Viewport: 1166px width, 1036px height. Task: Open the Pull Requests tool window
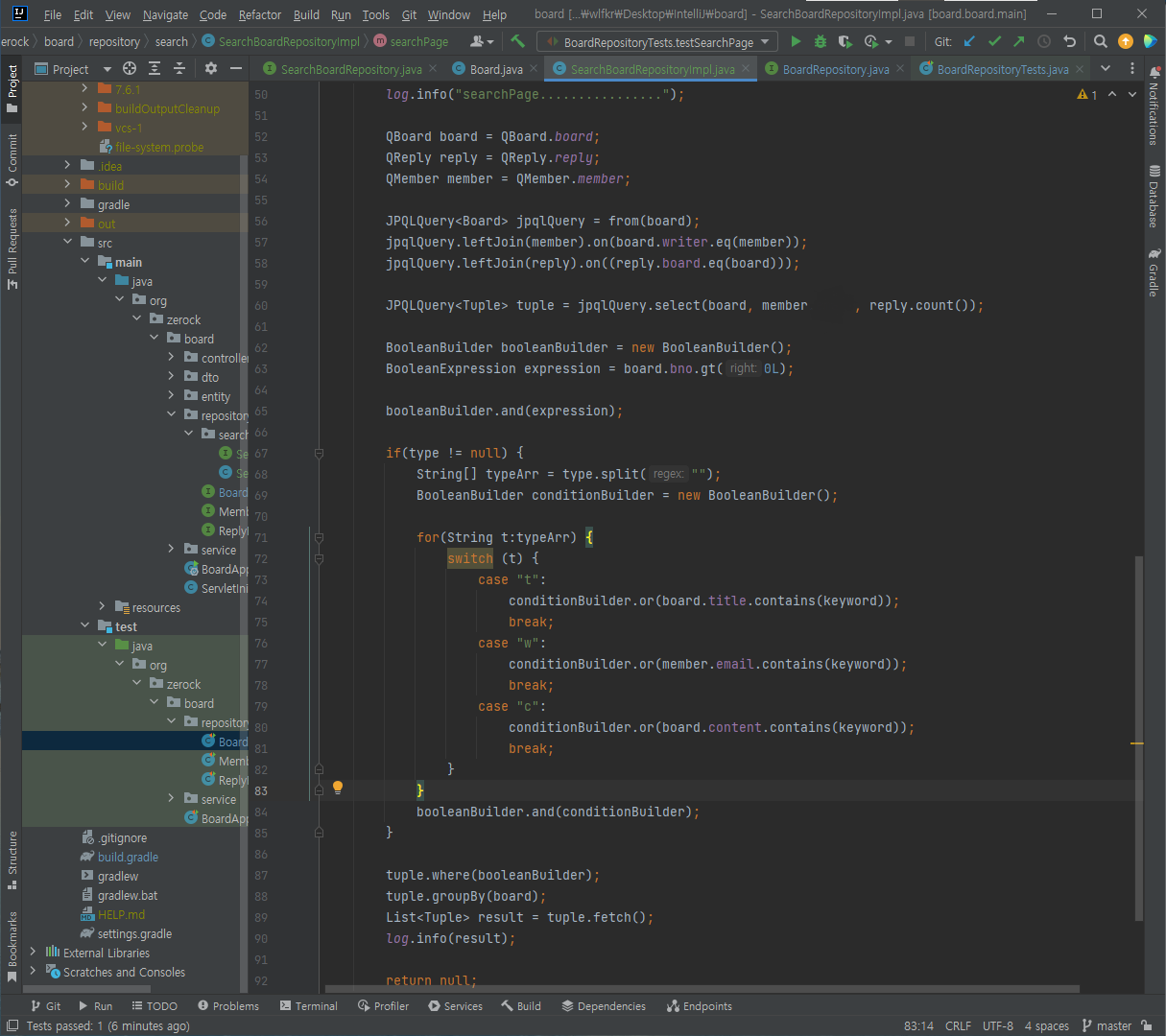click(12, 247)
